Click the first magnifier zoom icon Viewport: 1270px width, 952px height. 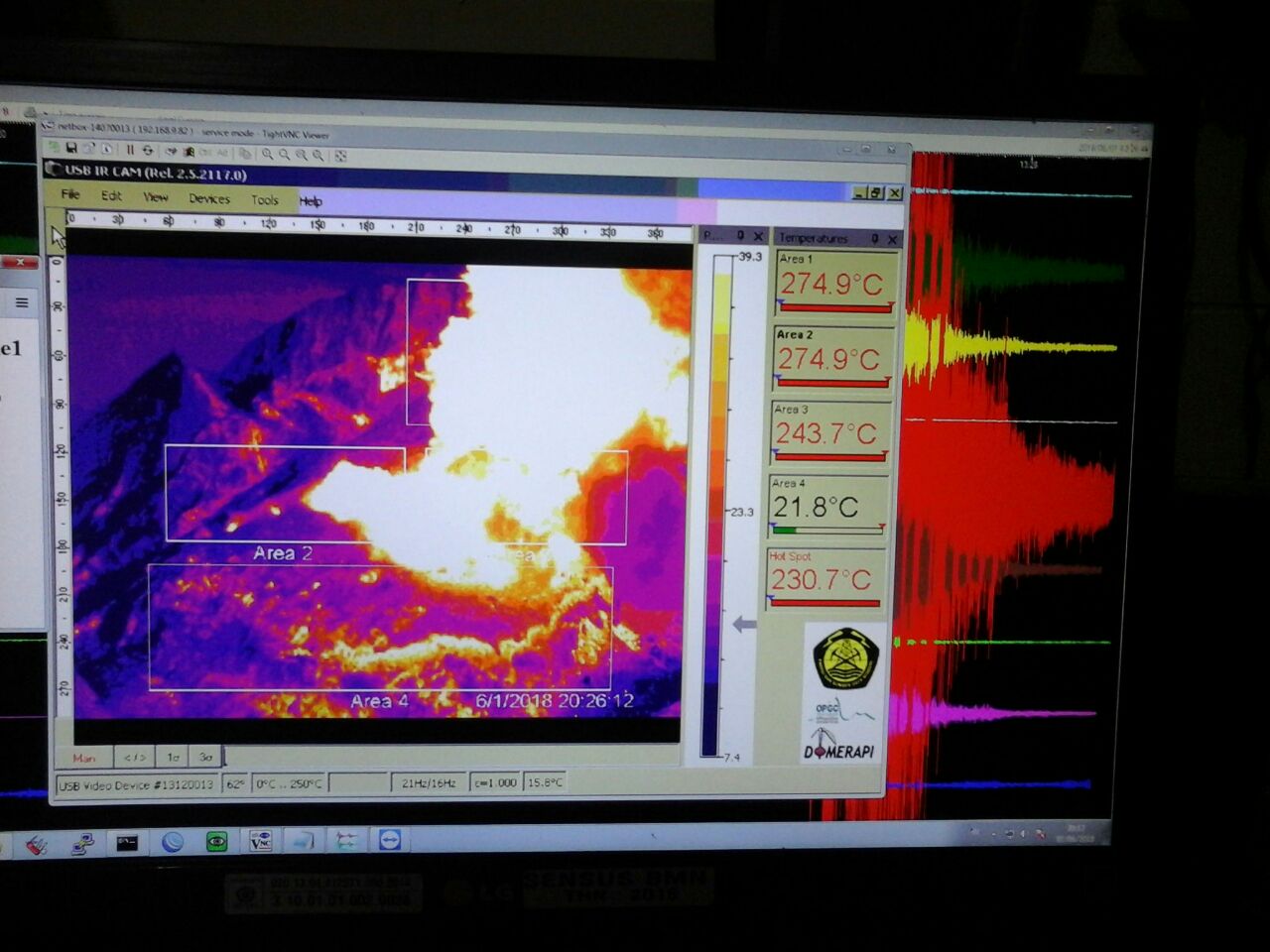267,154
